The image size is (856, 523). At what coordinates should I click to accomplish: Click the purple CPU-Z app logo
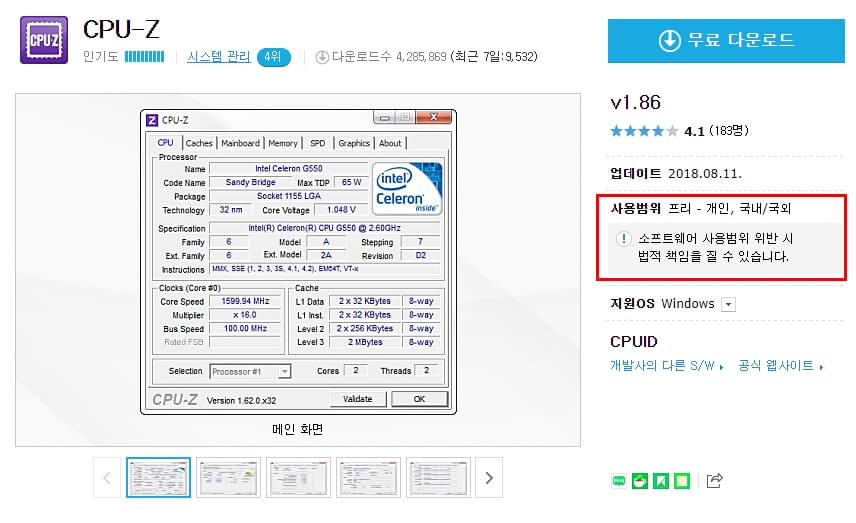tap(44, 40)
